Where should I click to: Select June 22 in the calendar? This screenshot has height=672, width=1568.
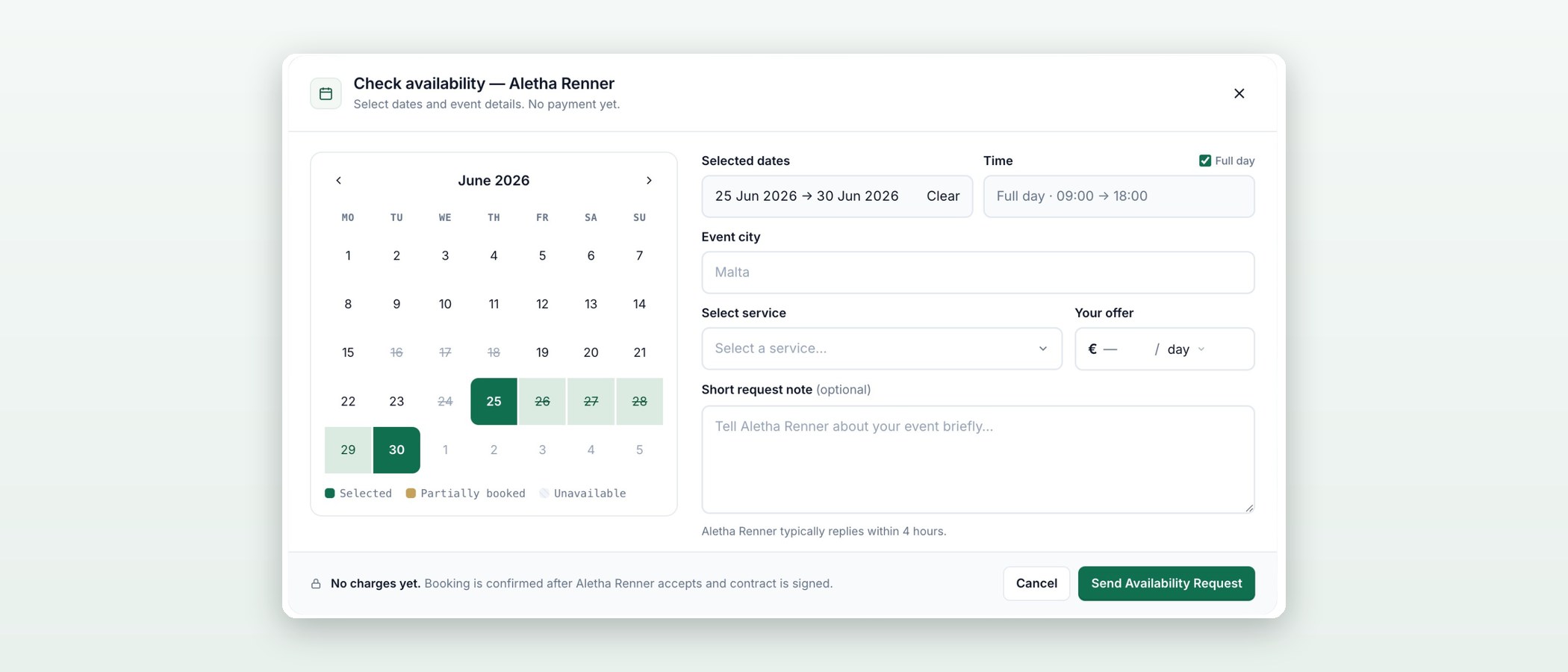348,401
